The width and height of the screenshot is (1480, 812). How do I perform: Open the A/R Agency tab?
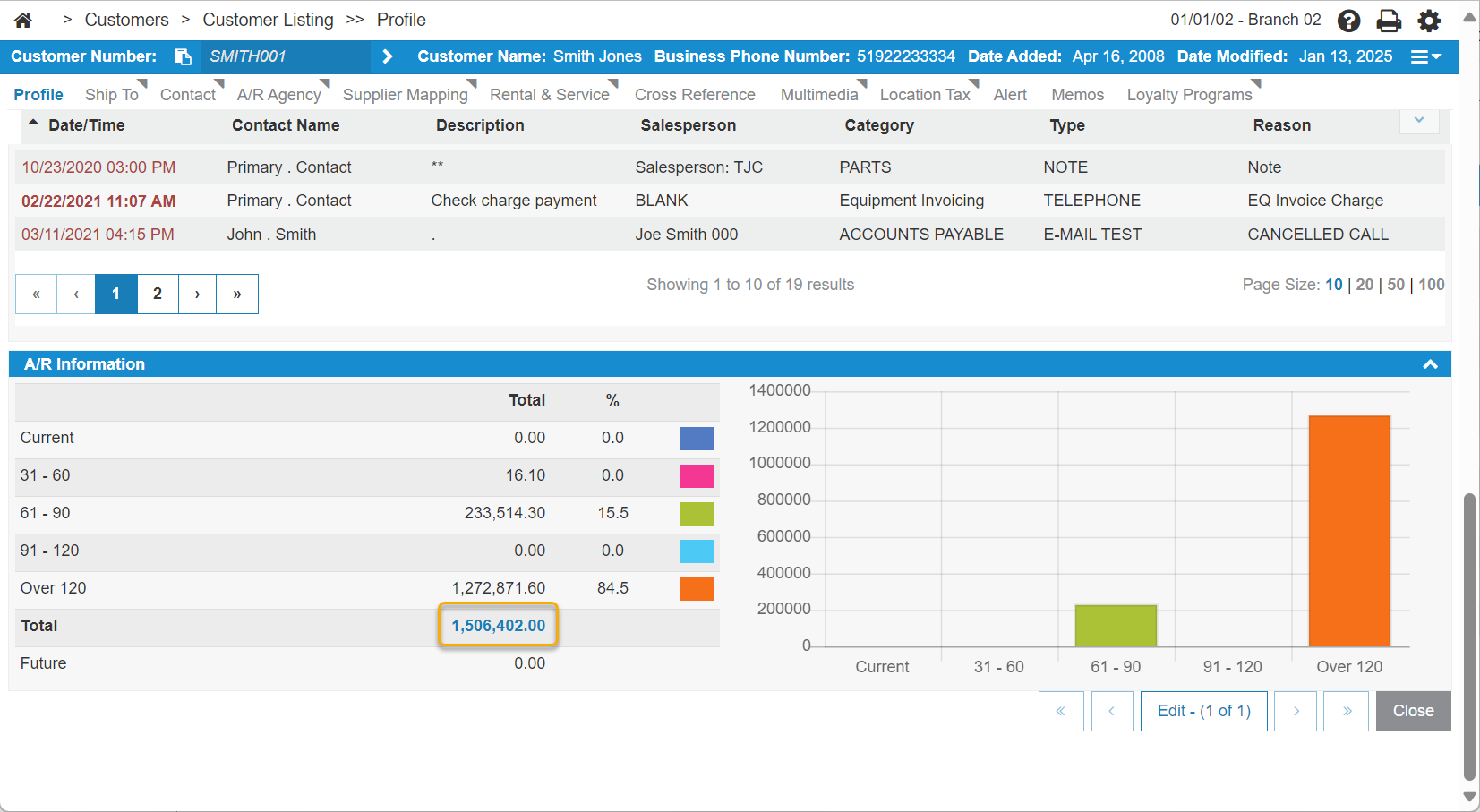point(278,94)
